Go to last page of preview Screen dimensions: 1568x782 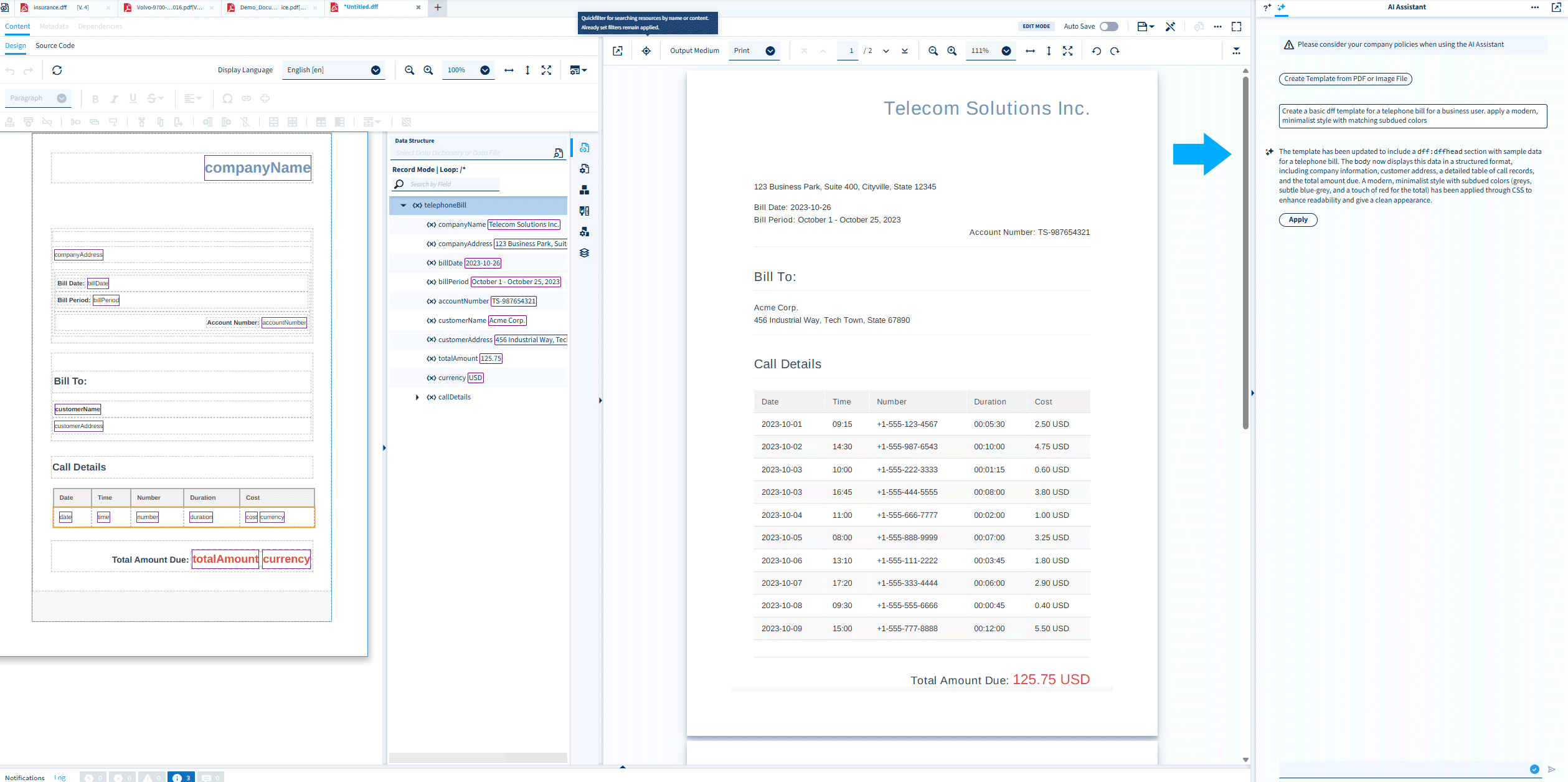coord(904,51)
